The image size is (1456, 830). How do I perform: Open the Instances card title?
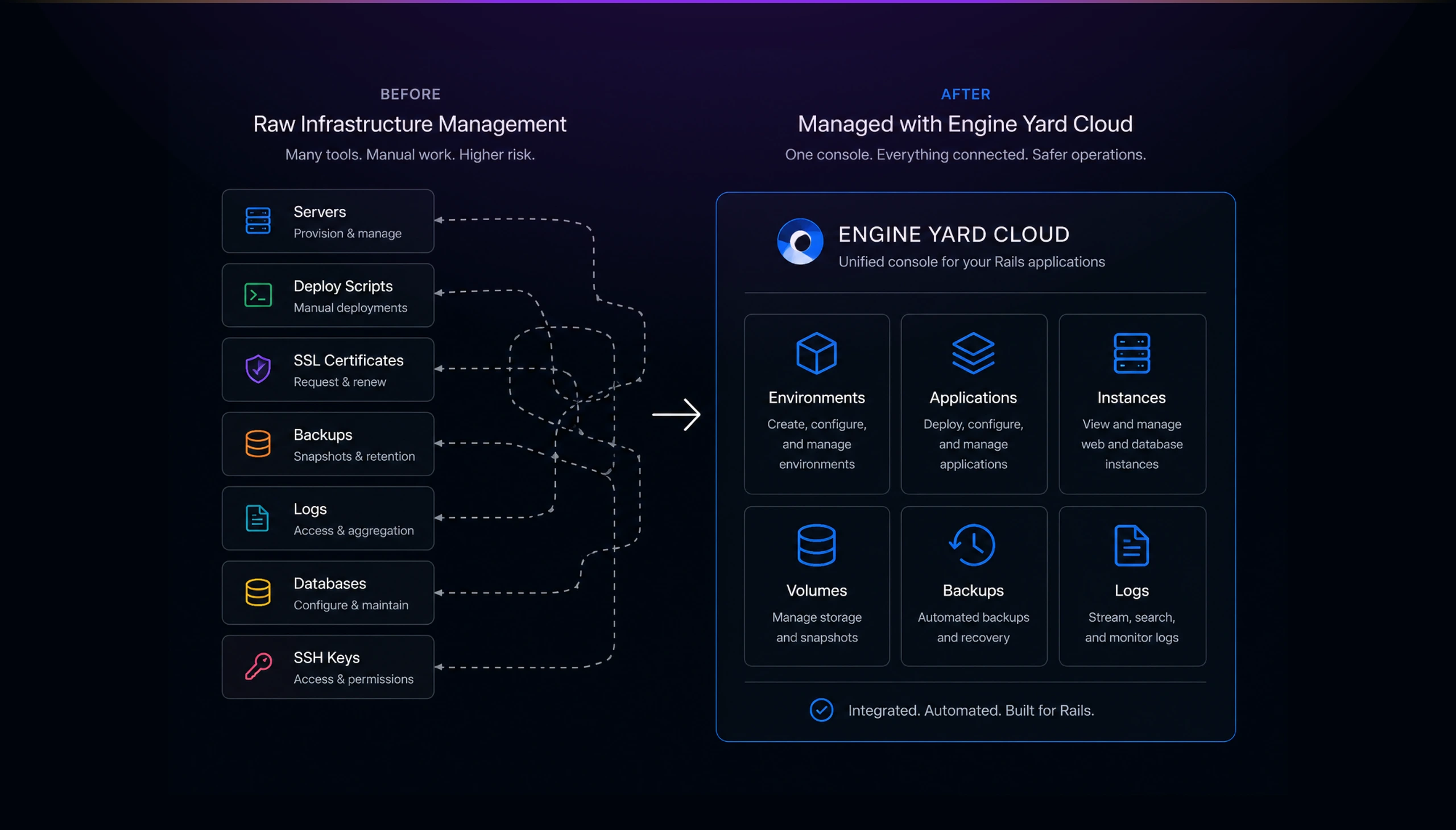[x=1131, y=397]
